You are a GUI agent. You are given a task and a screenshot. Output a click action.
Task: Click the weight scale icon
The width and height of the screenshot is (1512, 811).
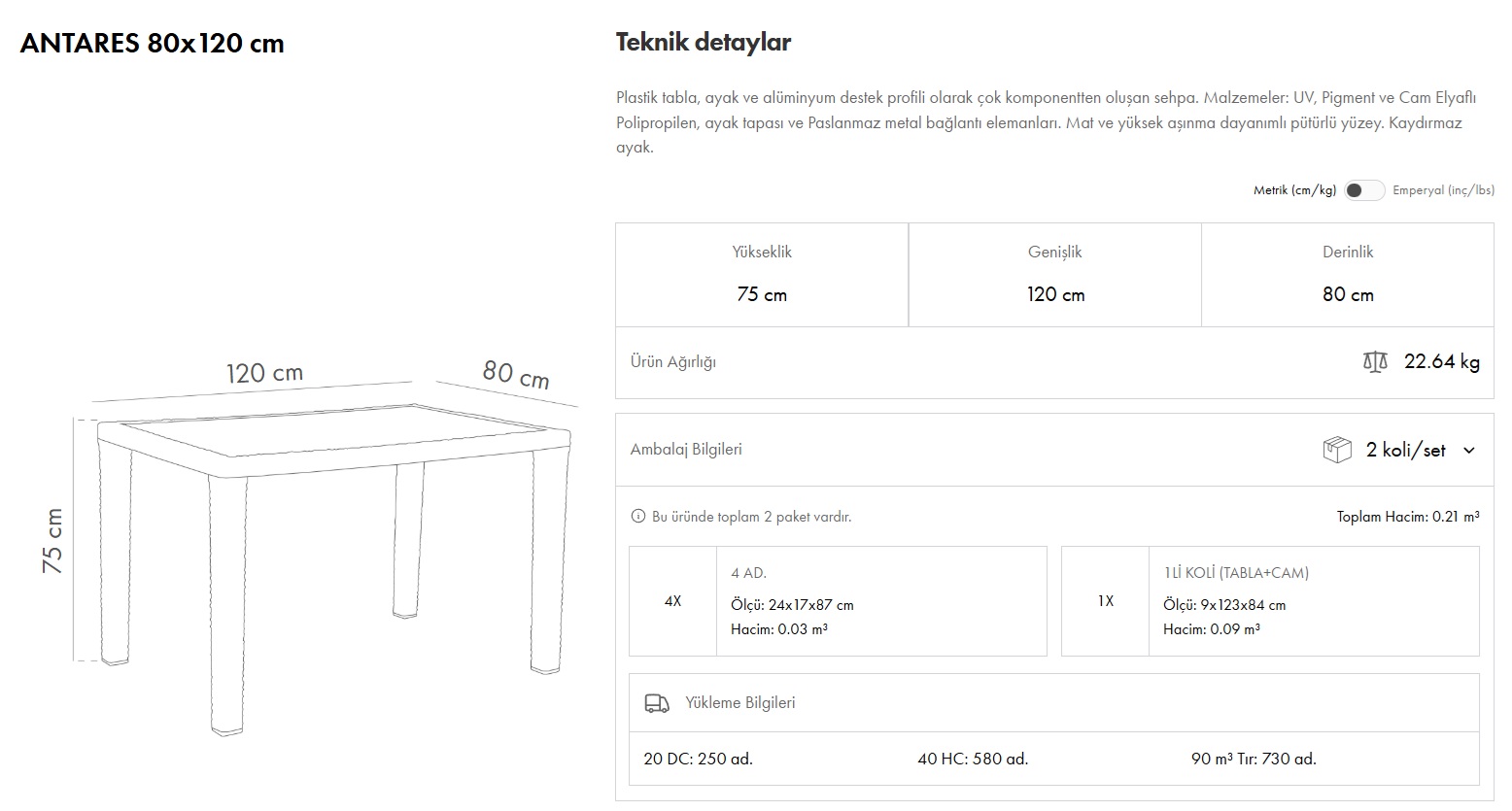(1375, 362)
